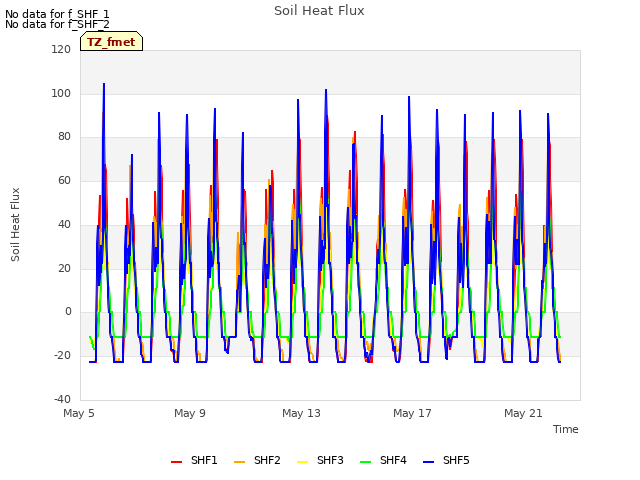
Task: Click the 'No data for f_SHF_1' message
Action: click(x=57, y=14)
